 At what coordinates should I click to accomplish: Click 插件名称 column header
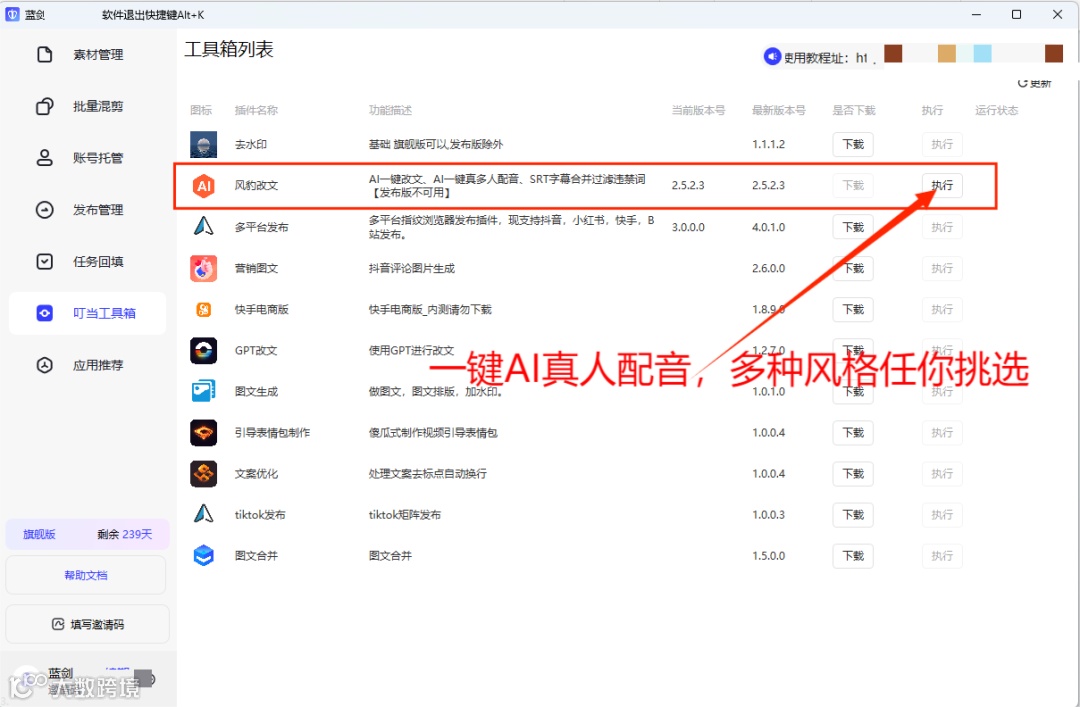[256, 110]
